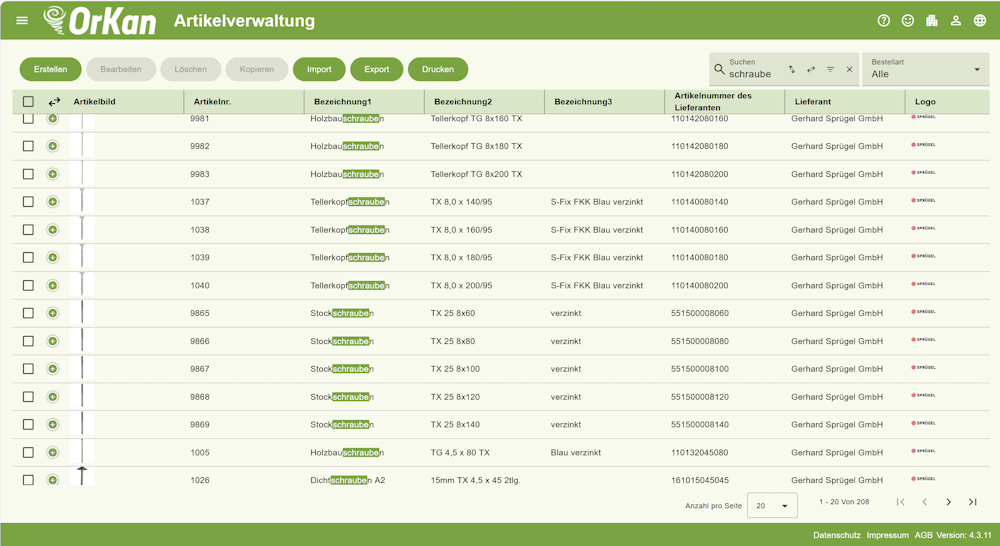Viewport: 1000px width, 546px height.
Task: Open the company building icon
Action: [x=932, y=20]
